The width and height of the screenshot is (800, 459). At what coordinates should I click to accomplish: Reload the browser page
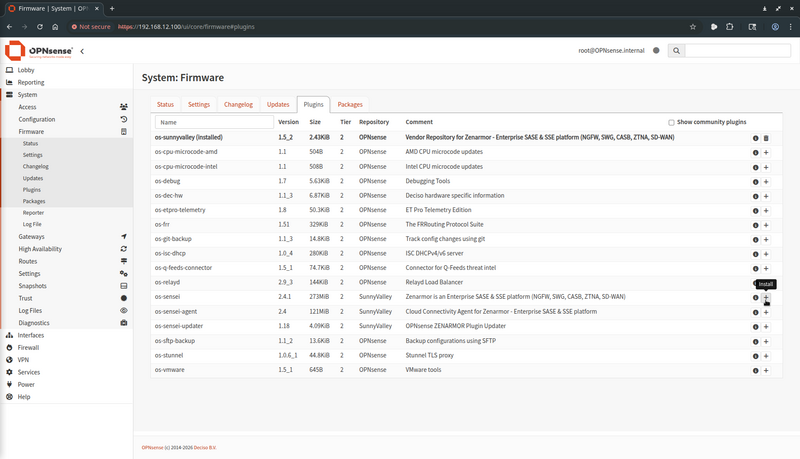[40, 27]
